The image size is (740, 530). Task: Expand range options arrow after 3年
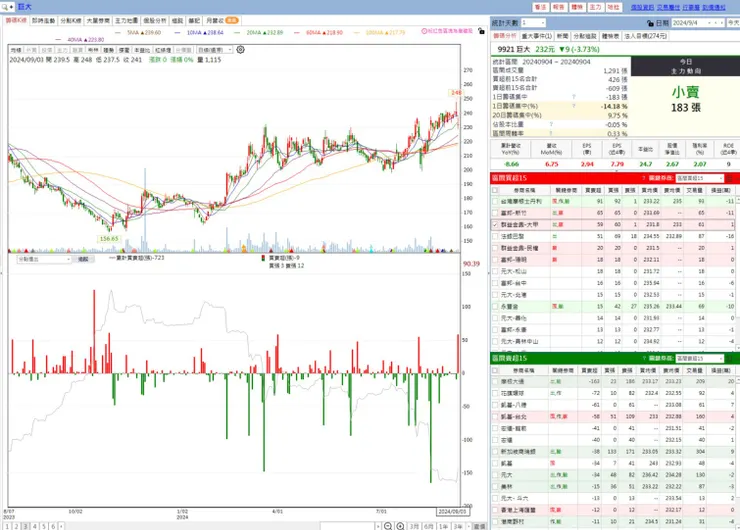[469, 526]
